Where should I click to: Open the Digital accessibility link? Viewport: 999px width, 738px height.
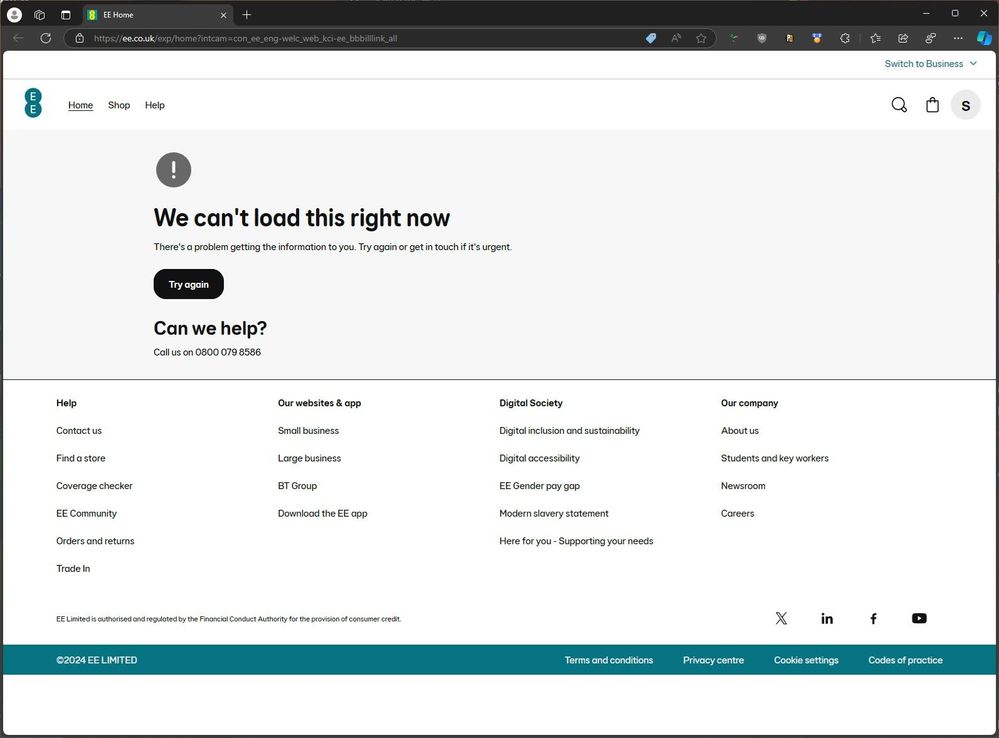(540, 458)
